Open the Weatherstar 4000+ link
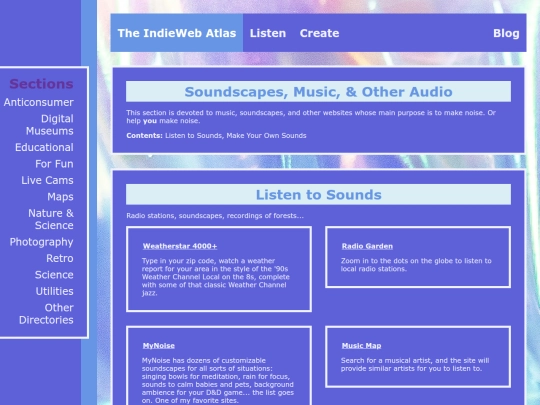The height and width of the screenshot is (405, 540). [x=180, y=246]
